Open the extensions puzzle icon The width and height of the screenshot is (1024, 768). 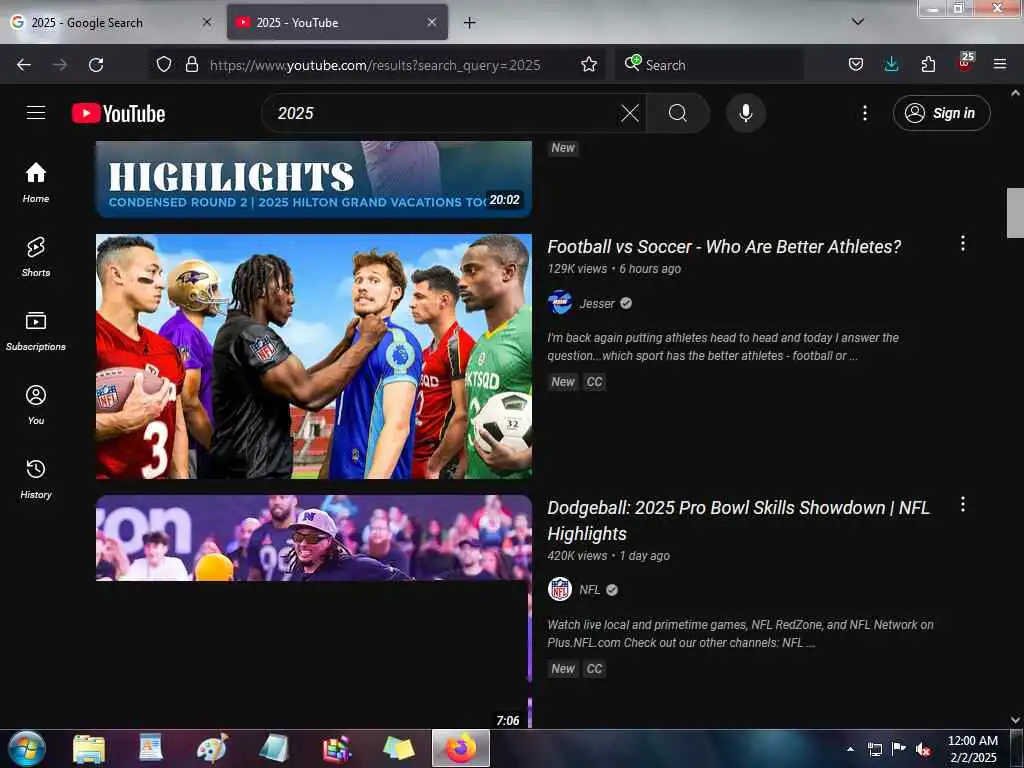tap(928, 64)
